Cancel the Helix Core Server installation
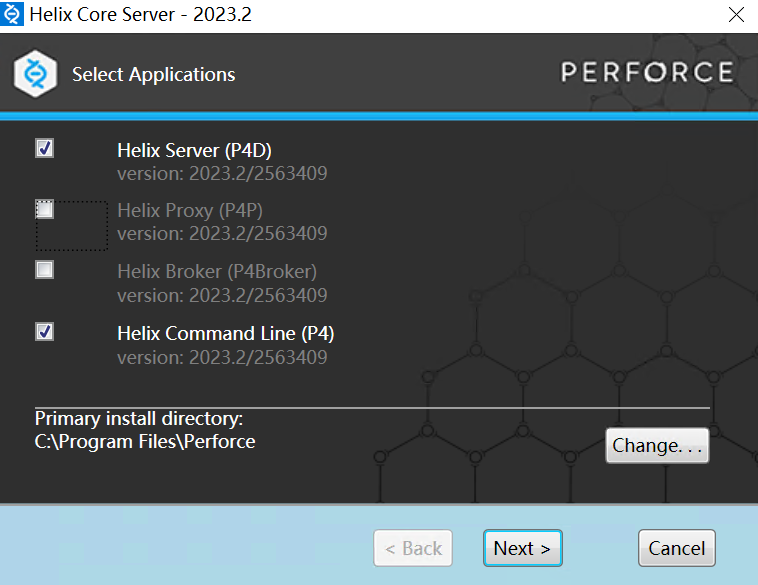Screen dimensions: 758x585 676,548
